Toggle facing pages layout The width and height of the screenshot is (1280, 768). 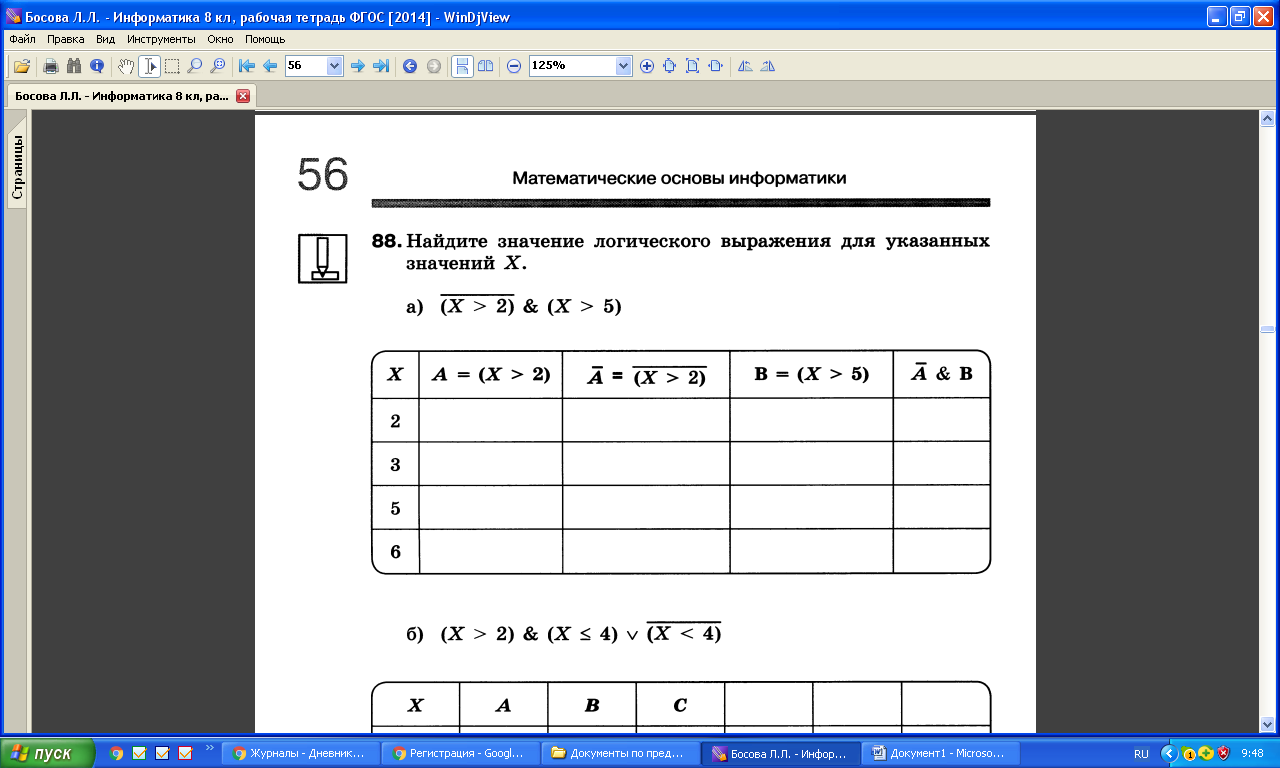click(485, 66)
